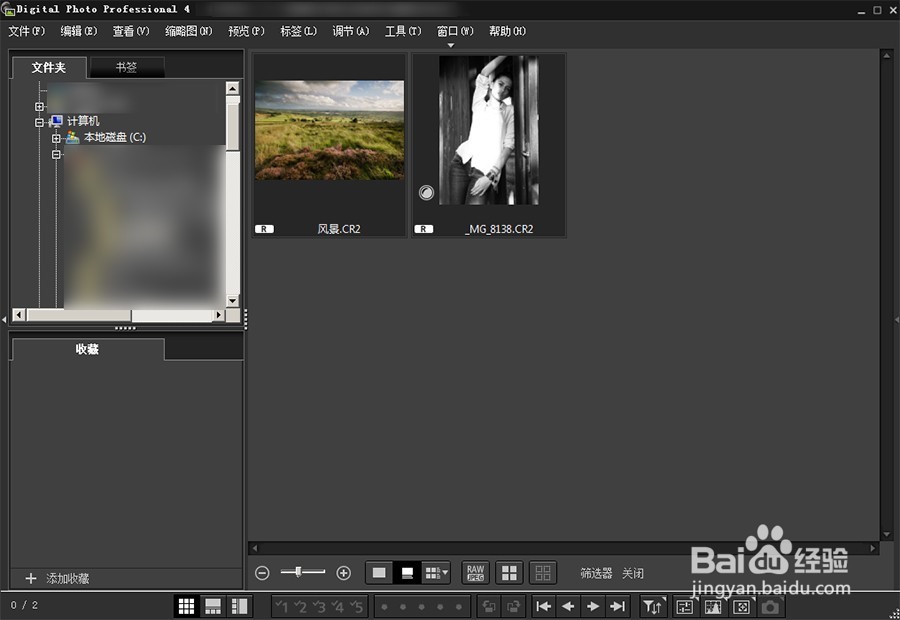Select the 风景.CR2 landscape thumbnail
The height and width of the screenshot is (620, 900).
click(x=329, y=145)
